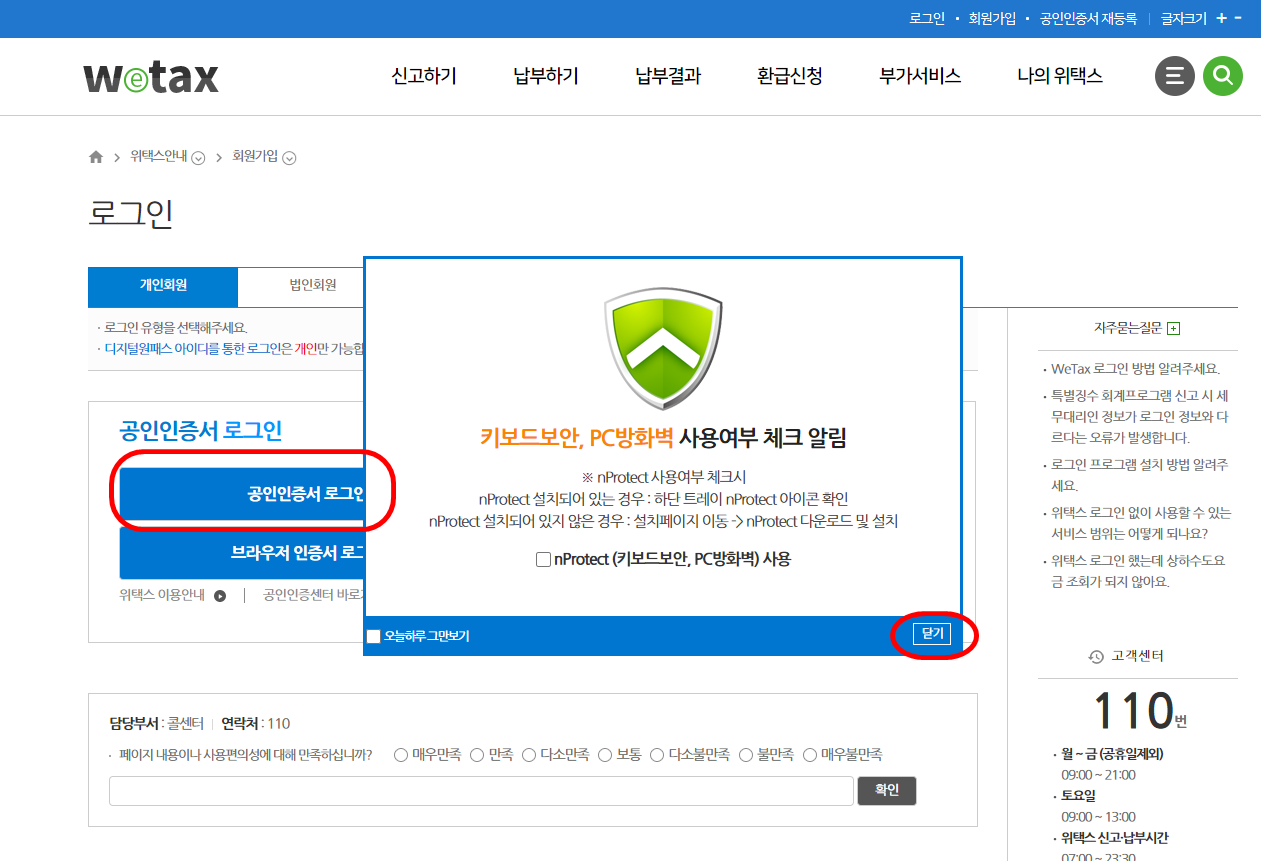Viewport: 1261px width, 861px height.
Task: Click the WeTax logo
Action: coord(151,77)
